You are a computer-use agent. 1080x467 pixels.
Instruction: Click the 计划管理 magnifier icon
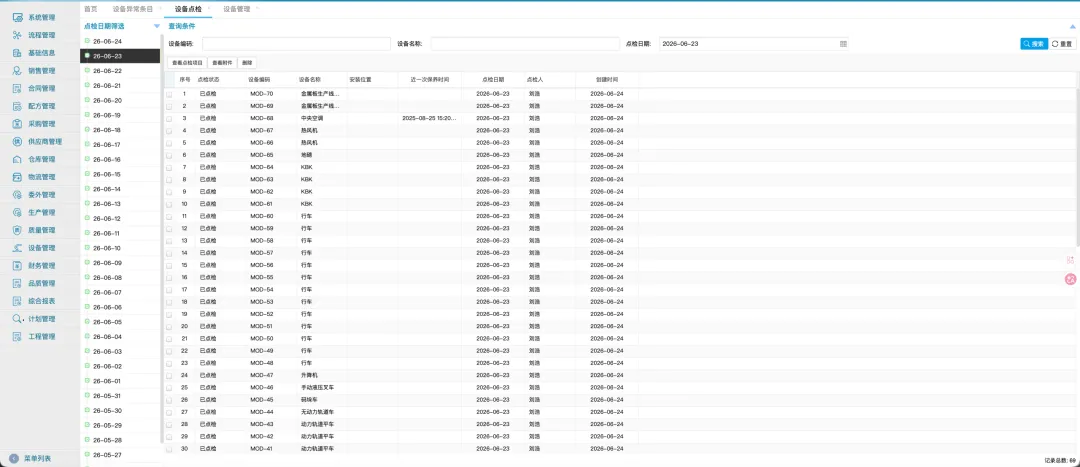pyautogui.click(x=18, y=319)
